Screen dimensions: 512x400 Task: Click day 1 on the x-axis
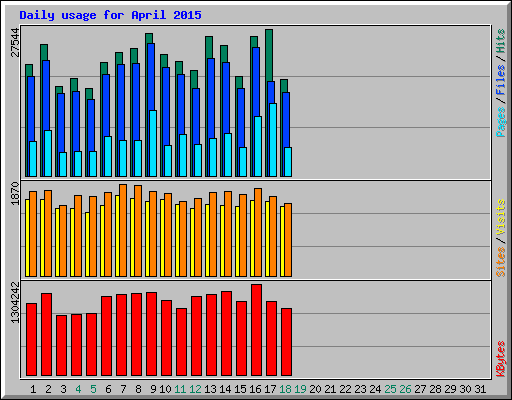(33, 389)
